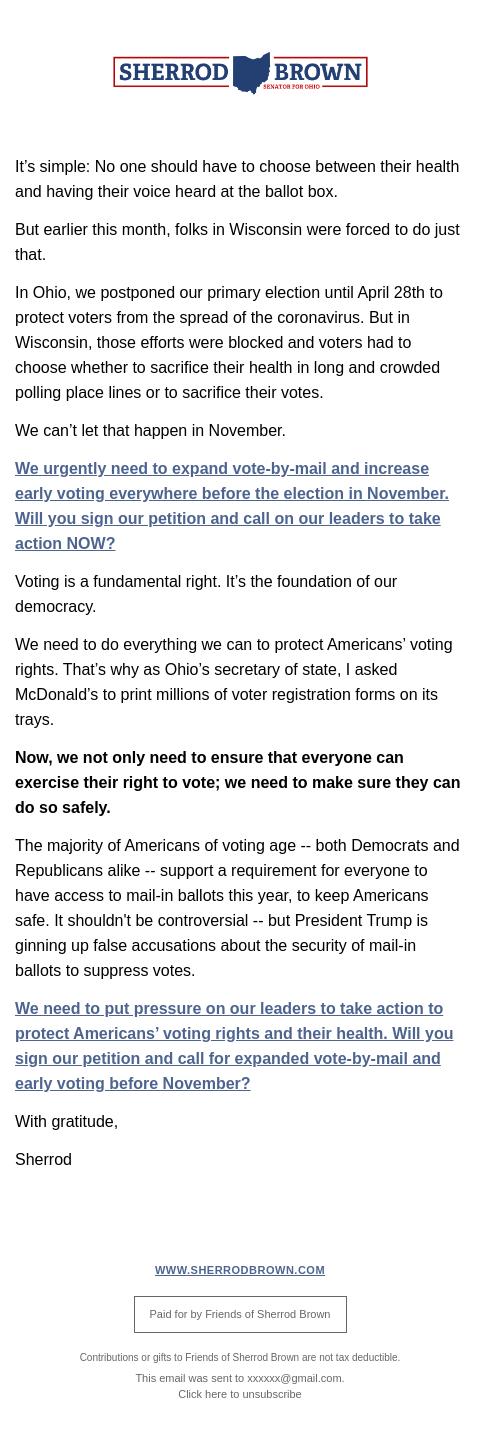Open the urgent vote-by-mail petition link
Screen dimensions: 480x1440
[x=232, y=506]
